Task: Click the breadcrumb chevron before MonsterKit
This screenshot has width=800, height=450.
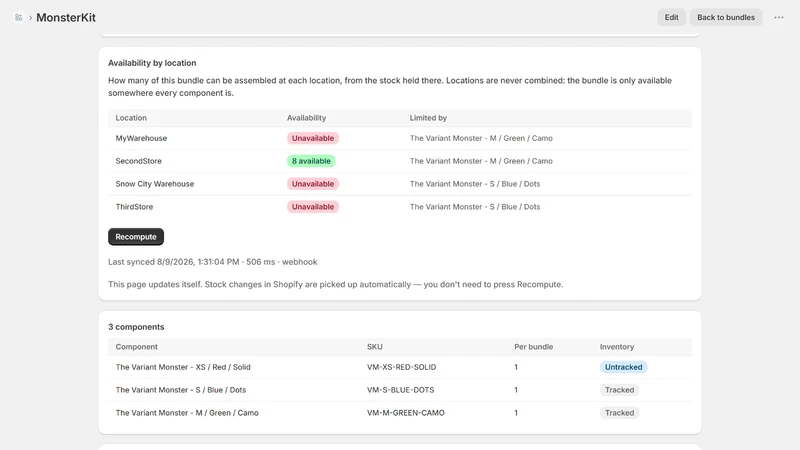Action: (x=31, y=18)
